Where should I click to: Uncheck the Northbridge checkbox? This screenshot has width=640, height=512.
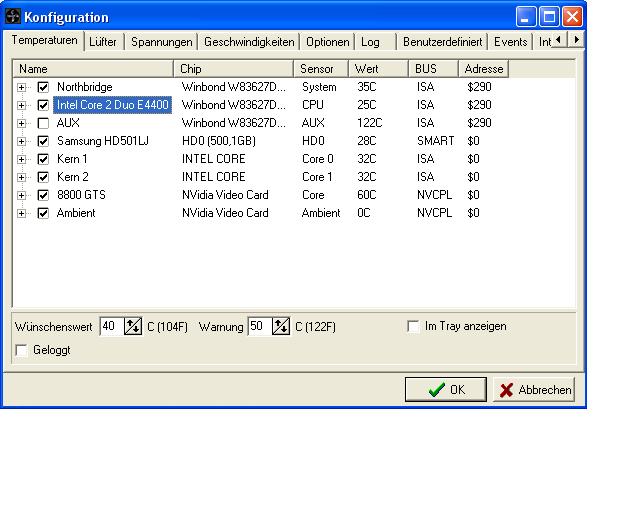[43, 87]
